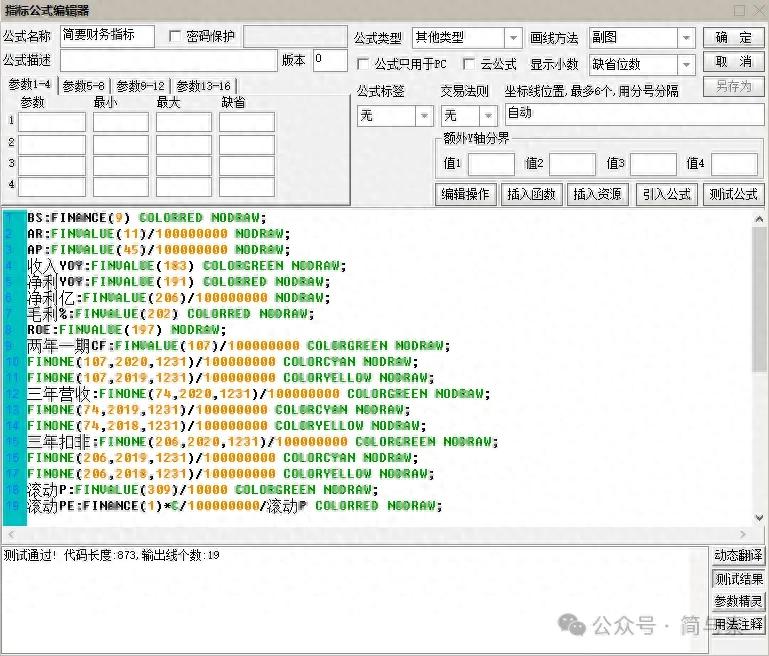Click code editor horizontal scrollbar right arrow
769x656 pixels.
tap(743, 534)
